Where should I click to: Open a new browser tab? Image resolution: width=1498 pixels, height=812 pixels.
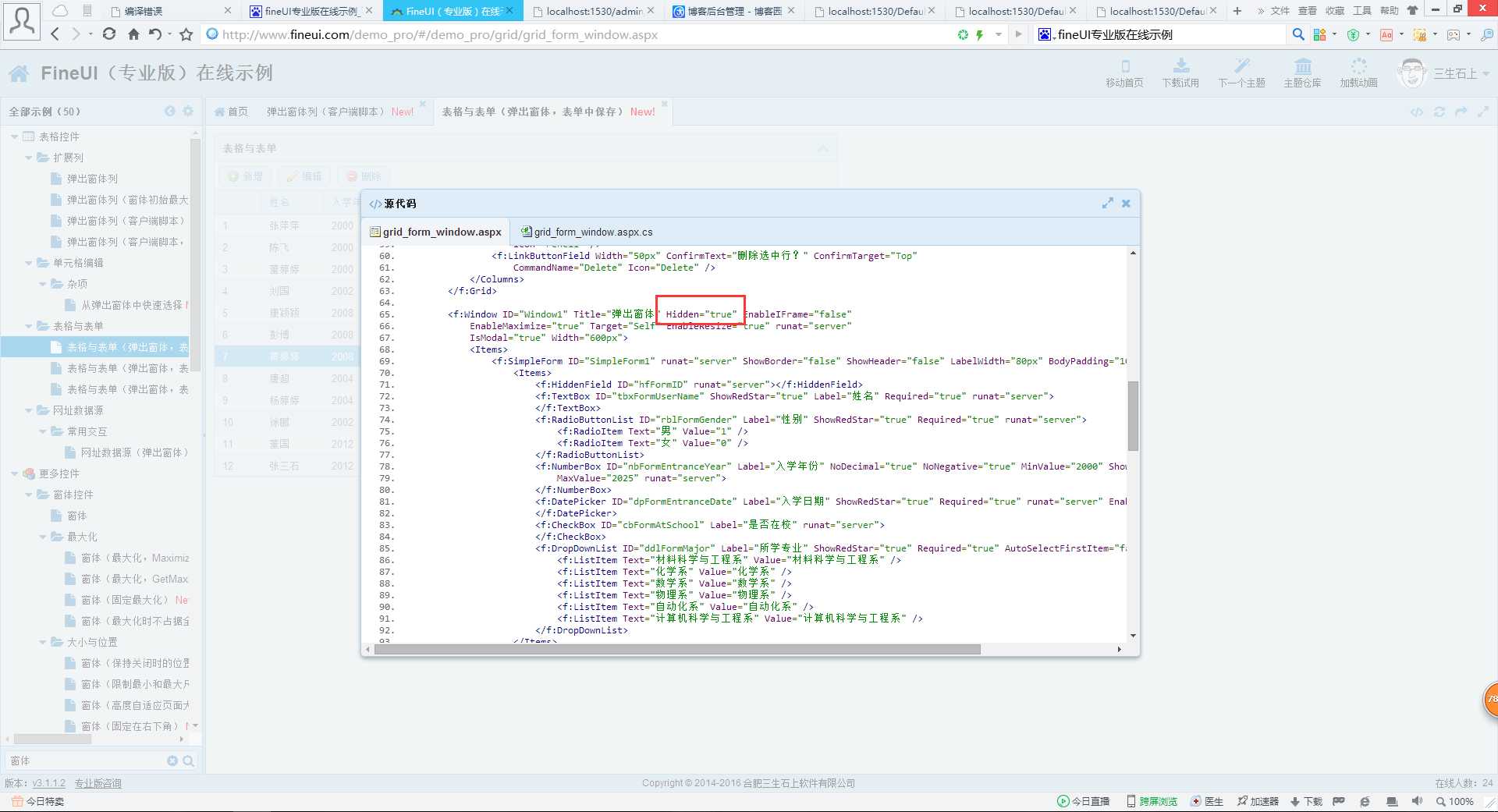coord(1237,11)
